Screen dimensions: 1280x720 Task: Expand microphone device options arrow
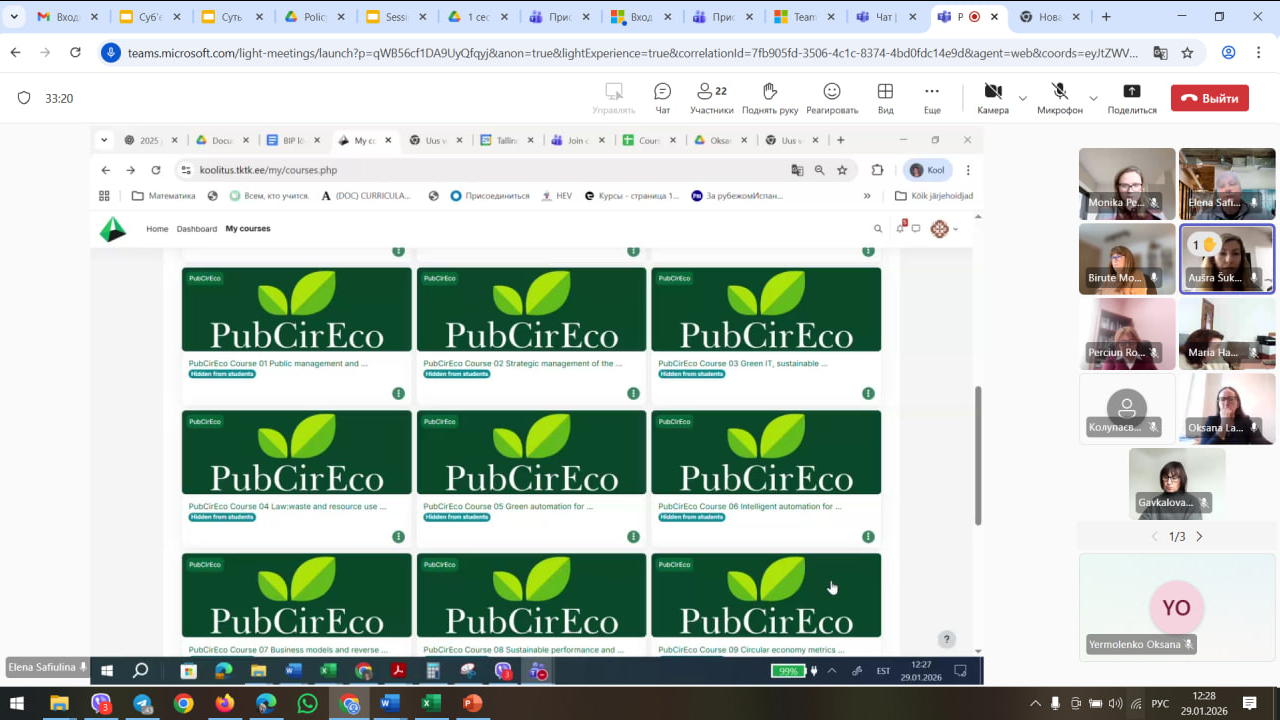click(x=1093, y=98)
